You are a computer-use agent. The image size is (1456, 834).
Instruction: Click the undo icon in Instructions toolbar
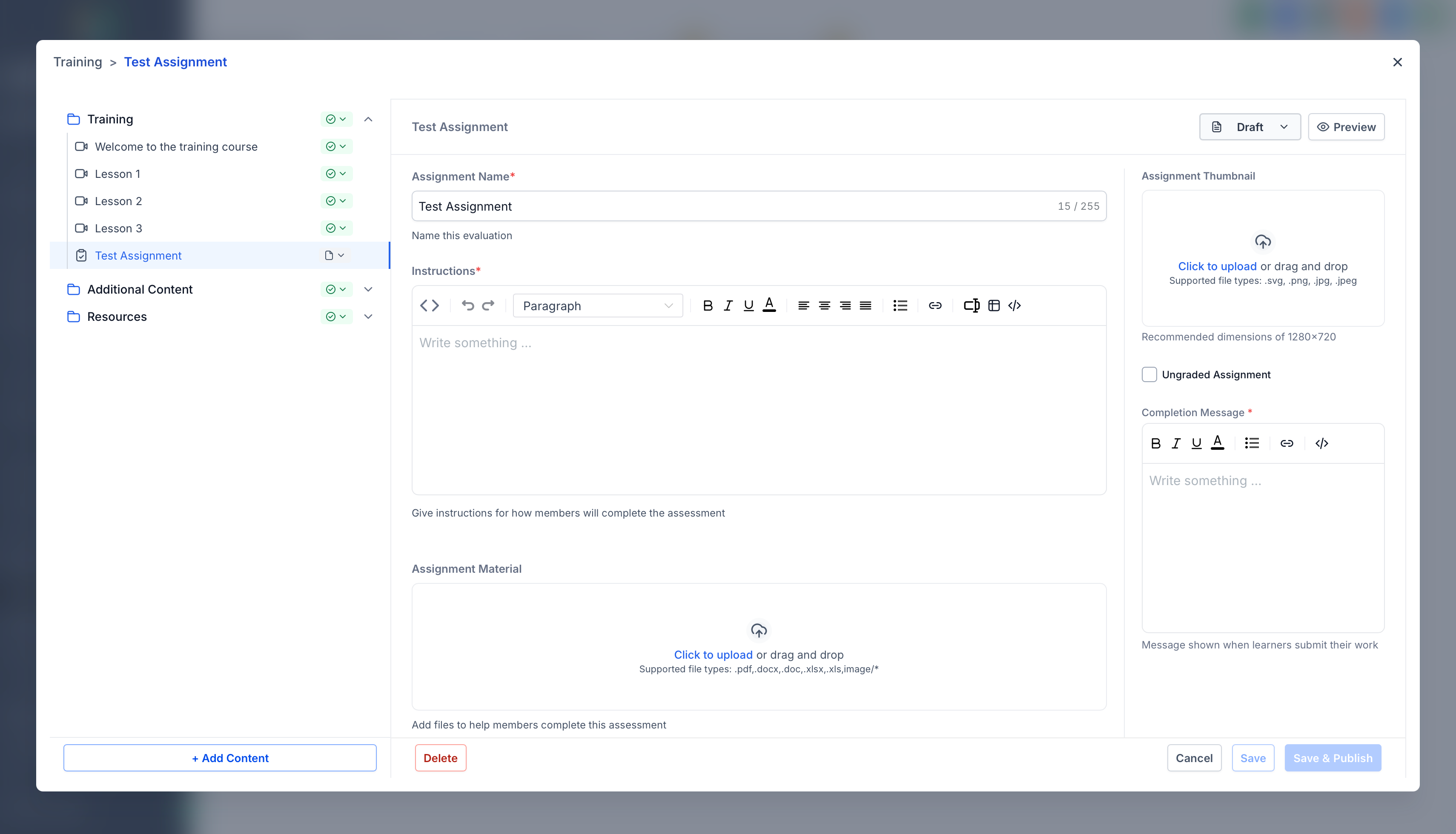tap(467, 306)
